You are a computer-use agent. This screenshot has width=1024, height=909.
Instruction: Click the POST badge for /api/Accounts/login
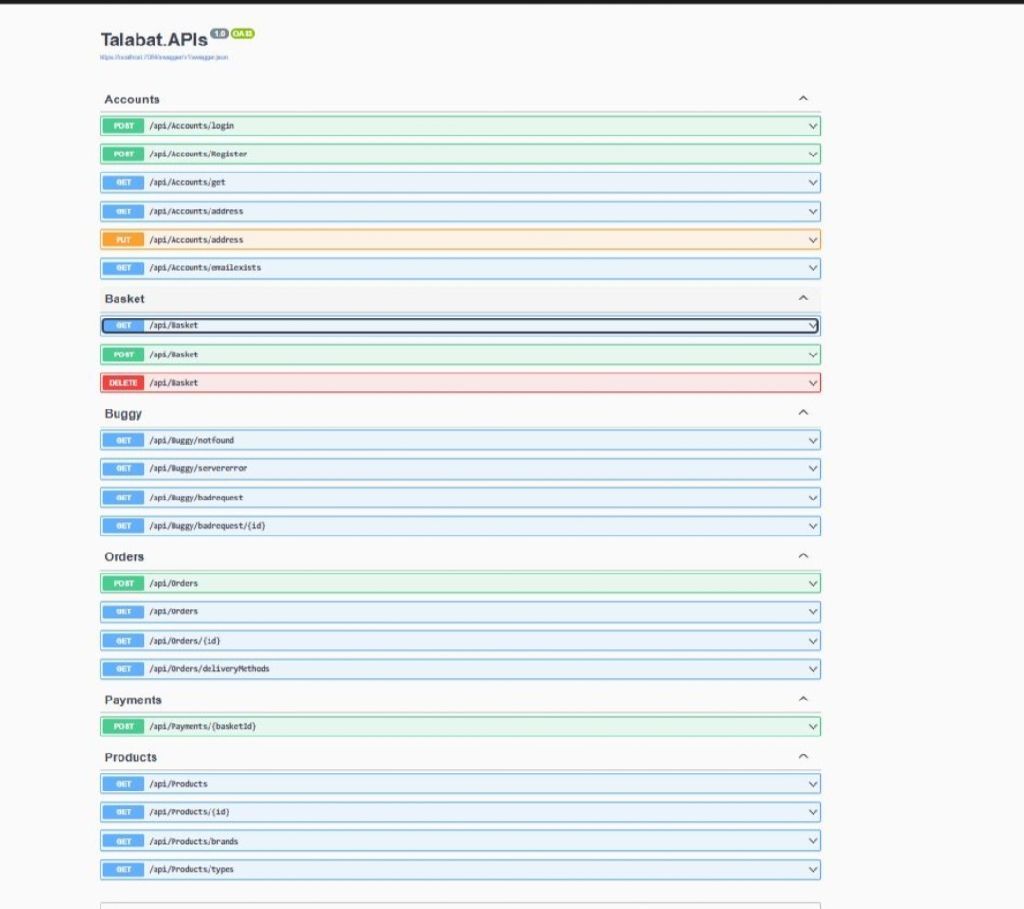pyautogui.click(x=124, y=126)
